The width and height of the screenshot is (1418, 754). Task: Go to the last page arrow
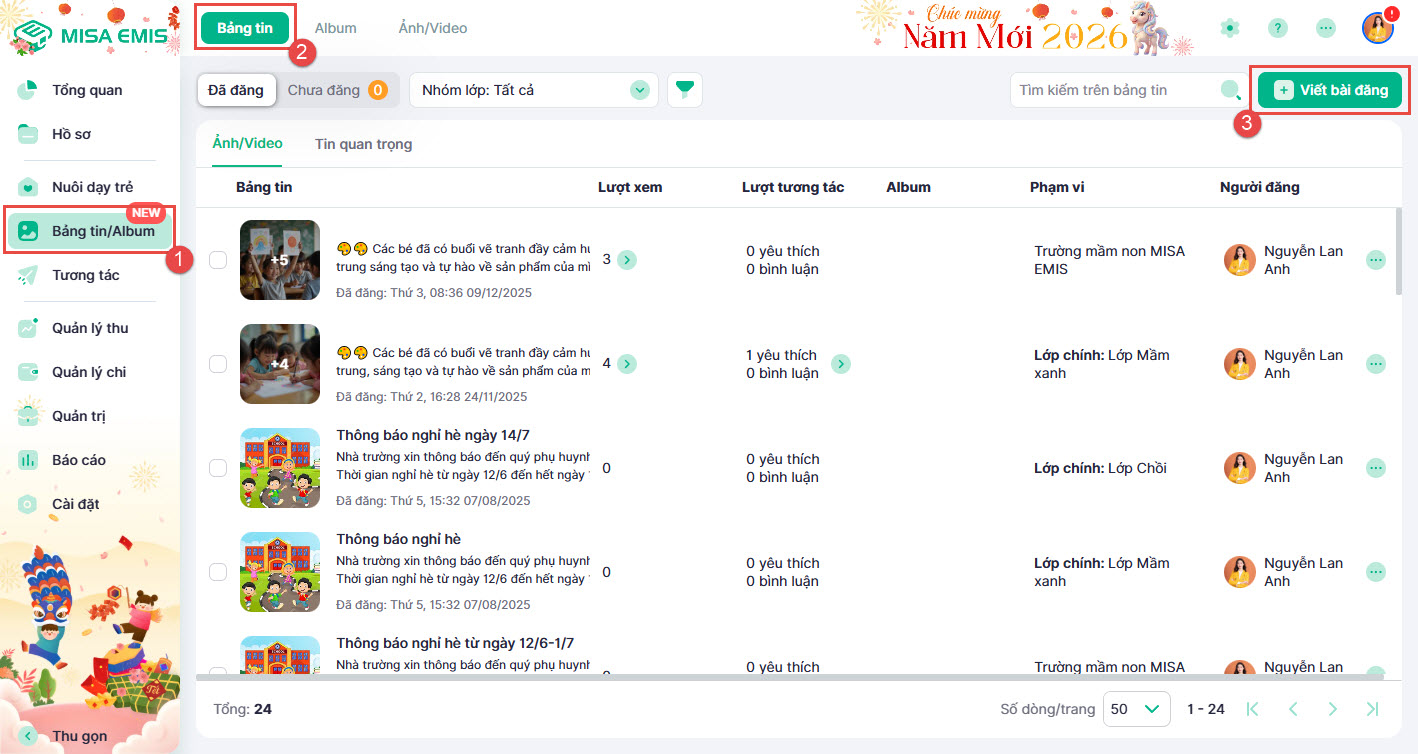click(x=1372, y=709)
